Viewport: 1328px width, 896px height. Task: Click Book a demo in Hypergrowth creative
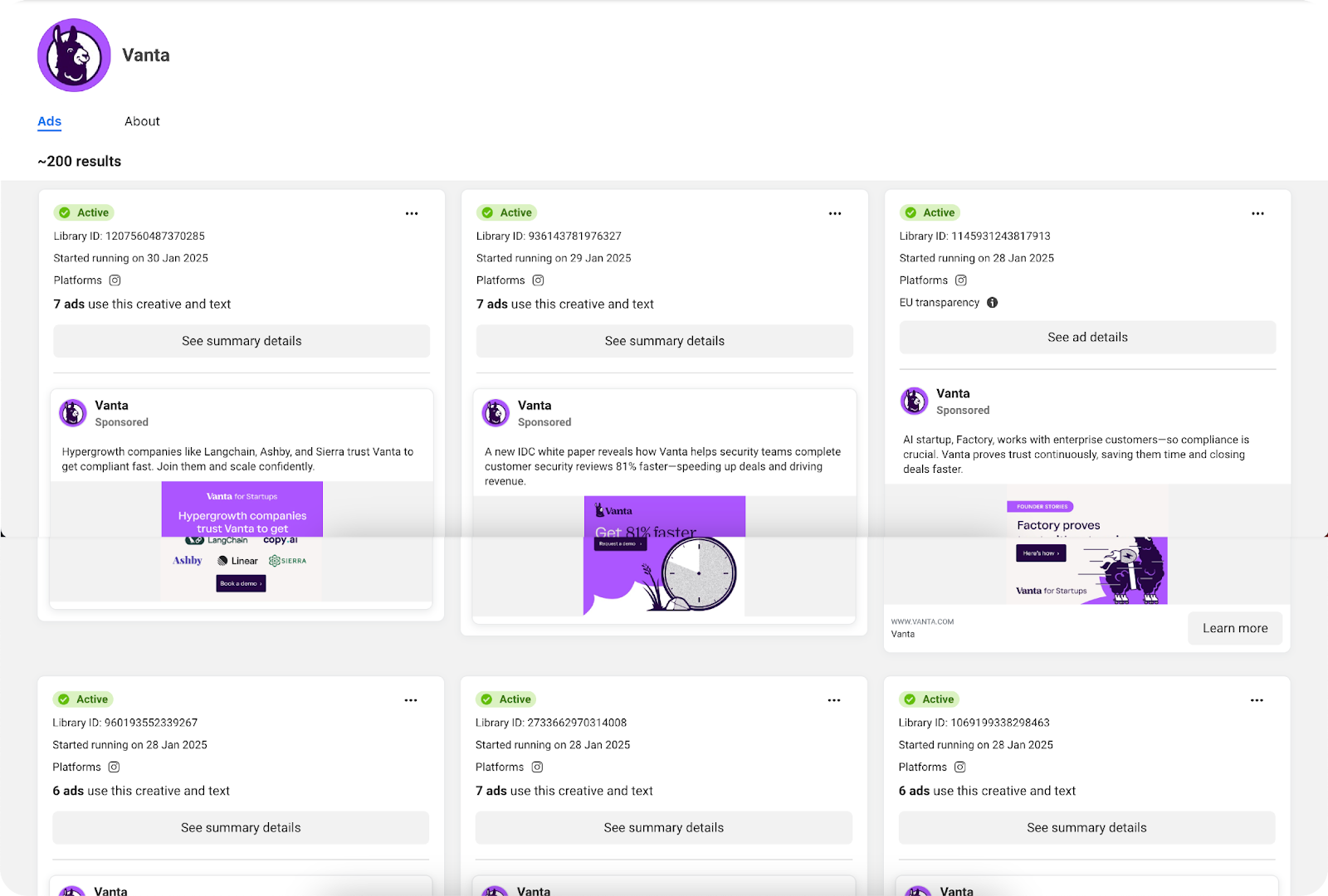tap(242, 584)
